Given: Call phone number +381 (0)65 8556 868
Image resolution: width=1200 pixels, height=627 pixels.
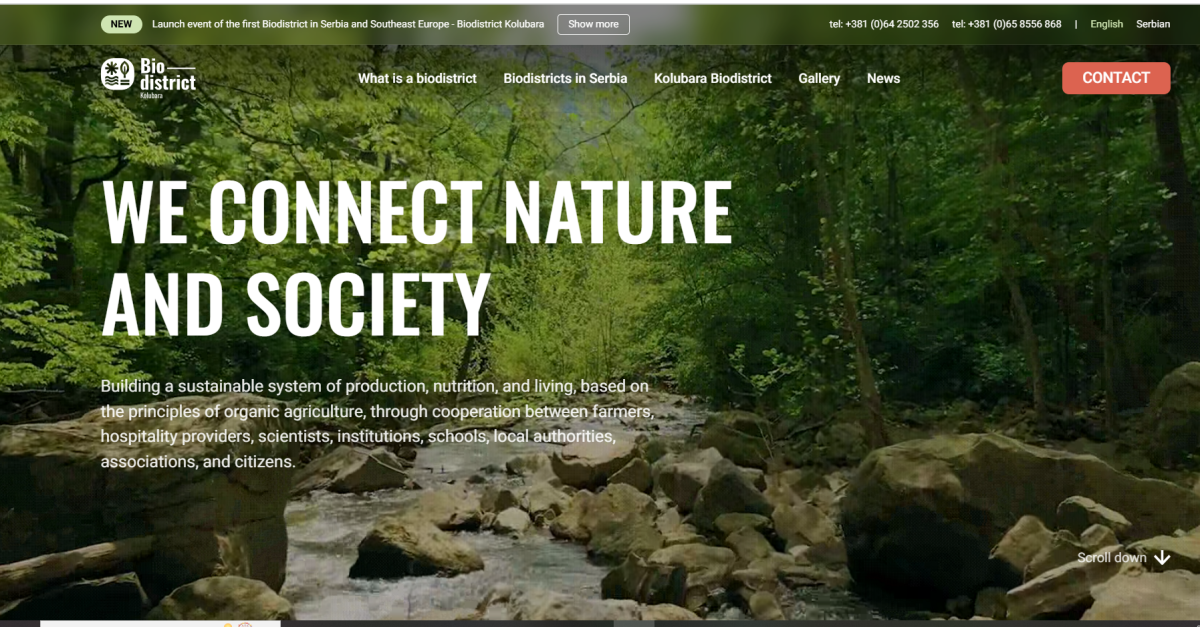Looking at the screenshot, I should [1006, 24].
